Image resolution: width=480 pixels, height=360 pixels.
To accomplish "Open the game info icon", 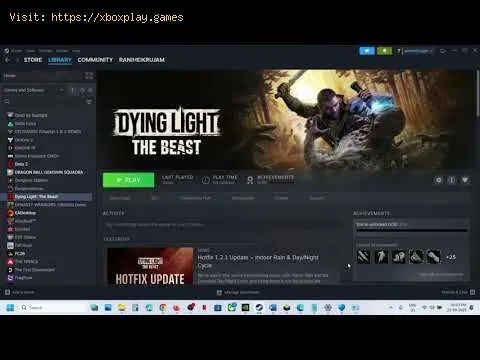I will [452, 180].
